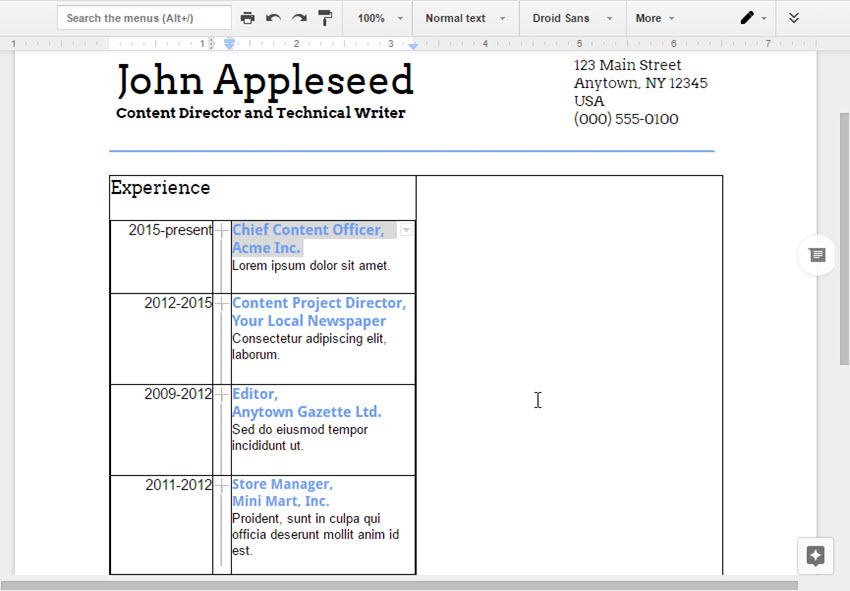Click the Lorem ipsum dolor sit amet text
850x591 pixels.
point(311,266)
